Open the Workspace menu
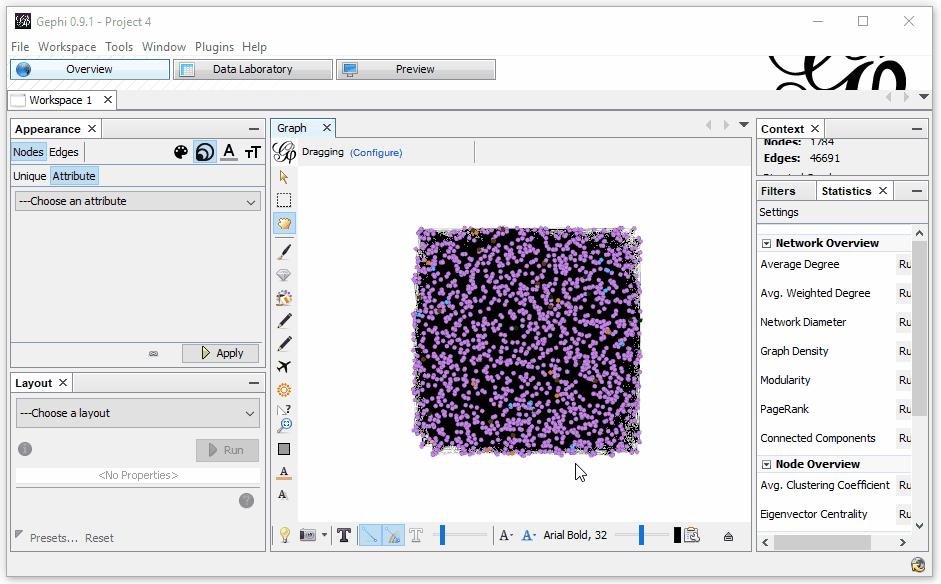This screenshot has height=584, width=941. (67, 47)
